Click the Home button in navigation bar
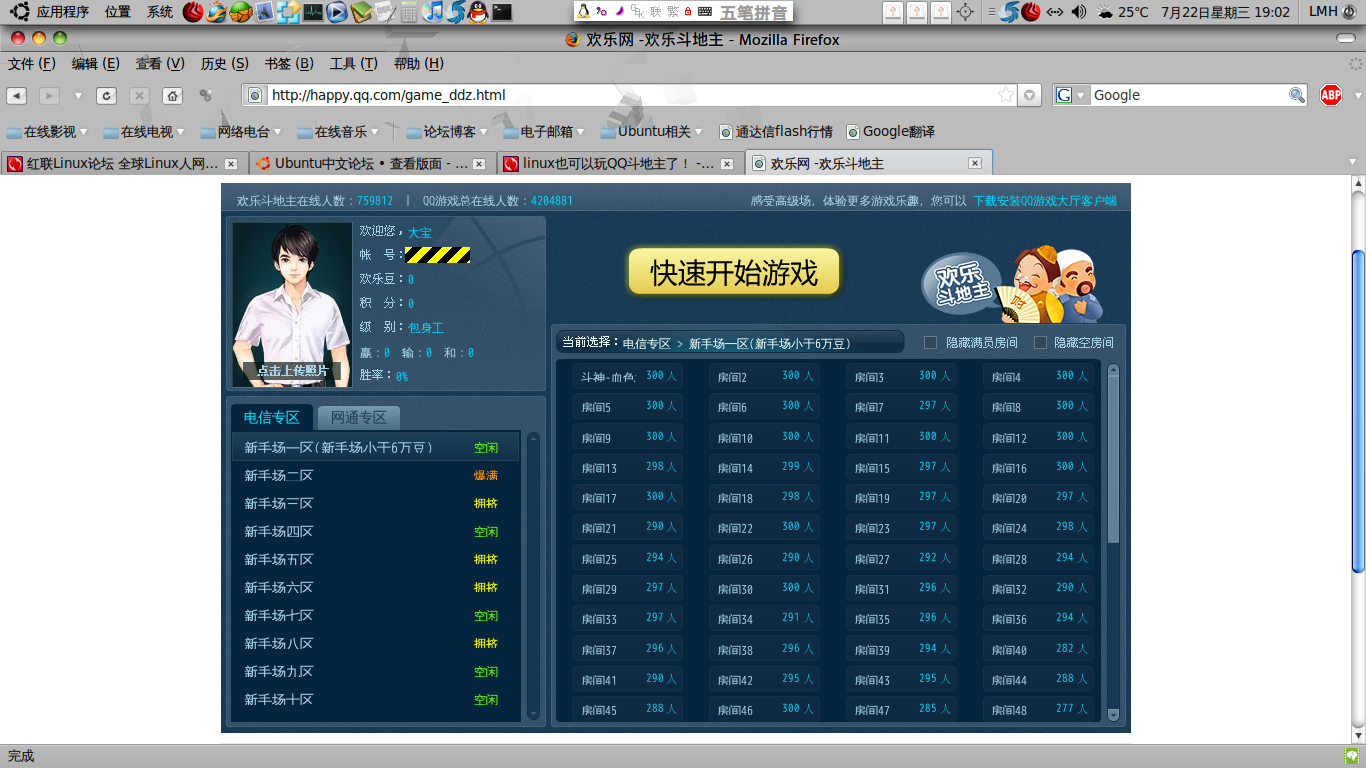Screen dimensions: 1366x768 click(x=173, y=96)
